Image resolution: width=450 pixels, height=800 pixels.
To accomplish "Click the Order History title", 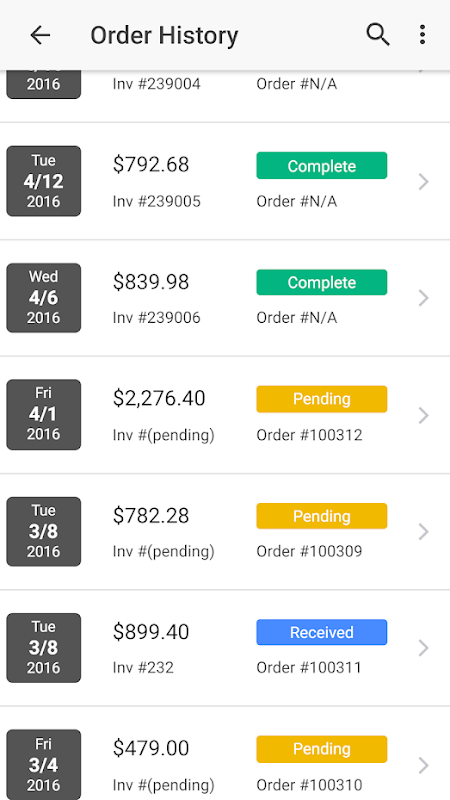I will tap(164, 36).
